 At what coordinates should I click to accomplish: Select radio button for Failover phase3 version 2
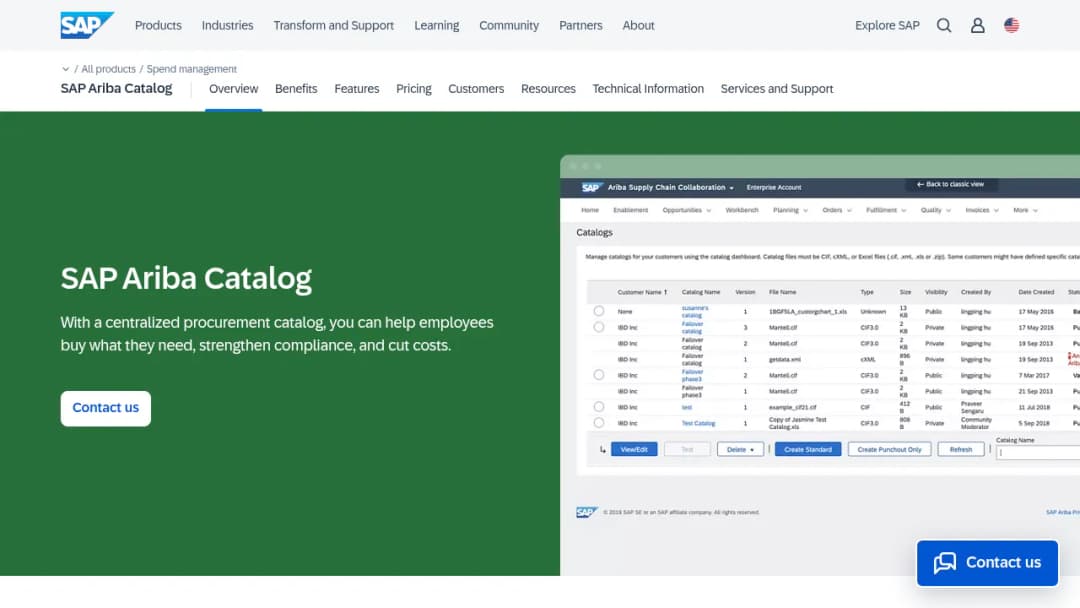point(599,375)
